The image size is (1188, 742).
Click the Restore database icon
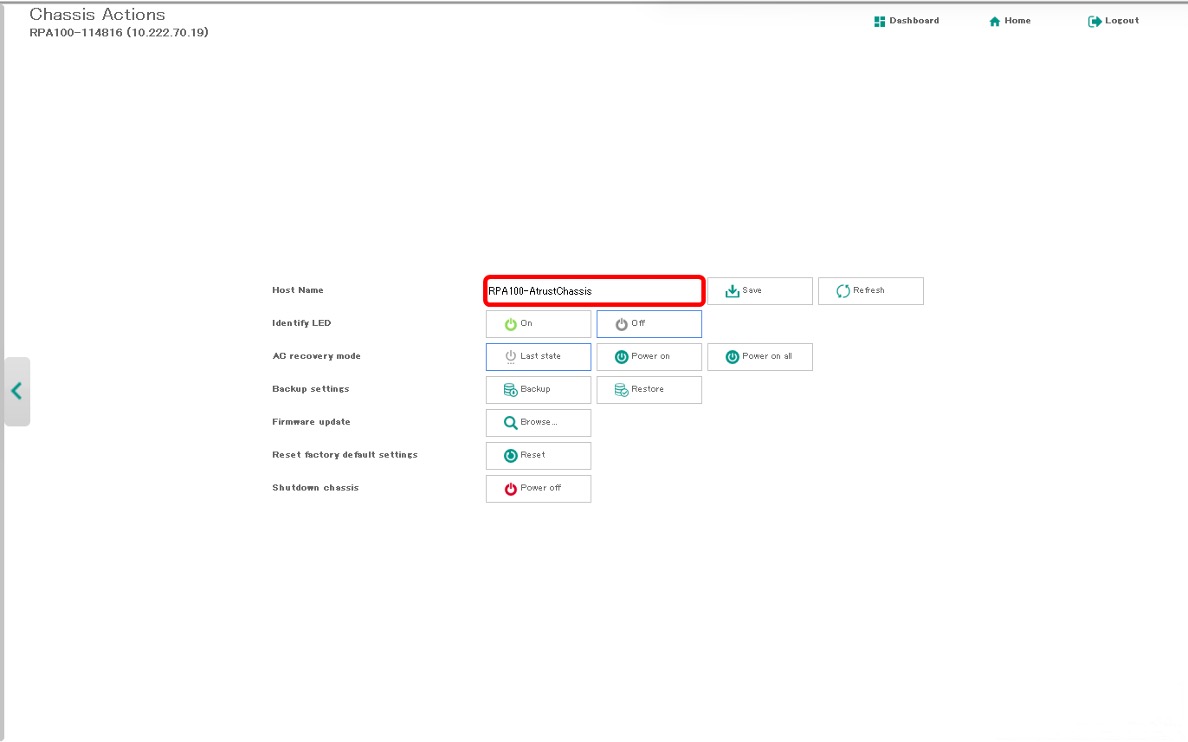[621, 389]
